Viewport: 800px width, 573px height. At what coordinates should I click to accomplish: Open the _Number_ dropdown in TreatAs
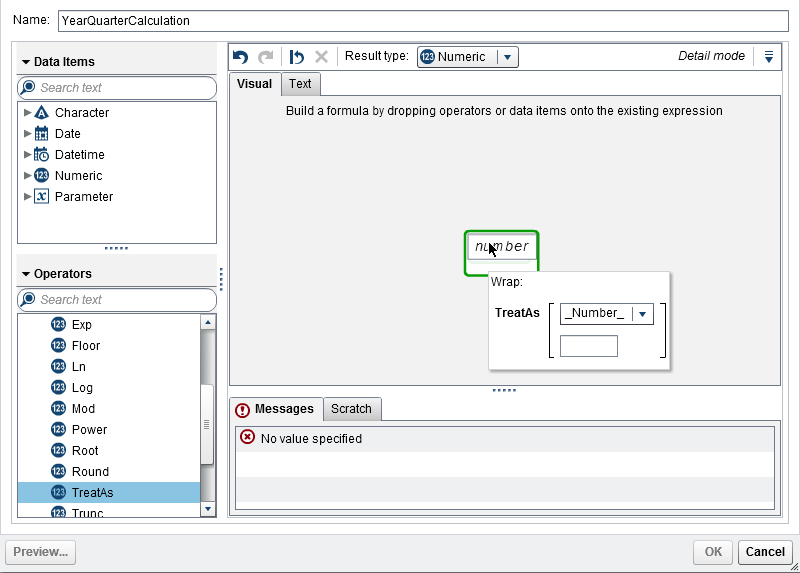[643, 314]
